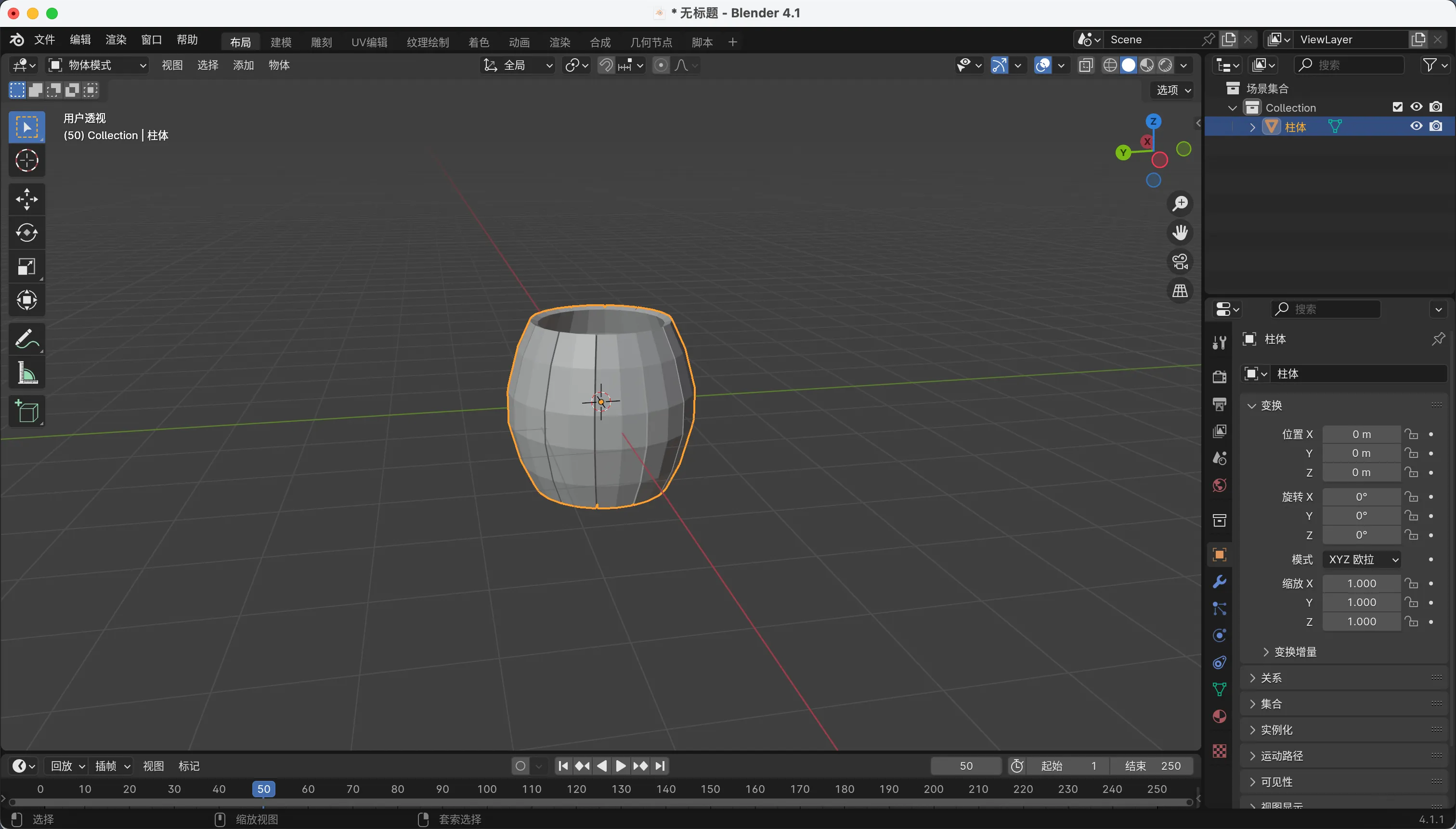Pick the Measure ruler tool
This screenshot has height=829, width=1456.
click(27, 374)
